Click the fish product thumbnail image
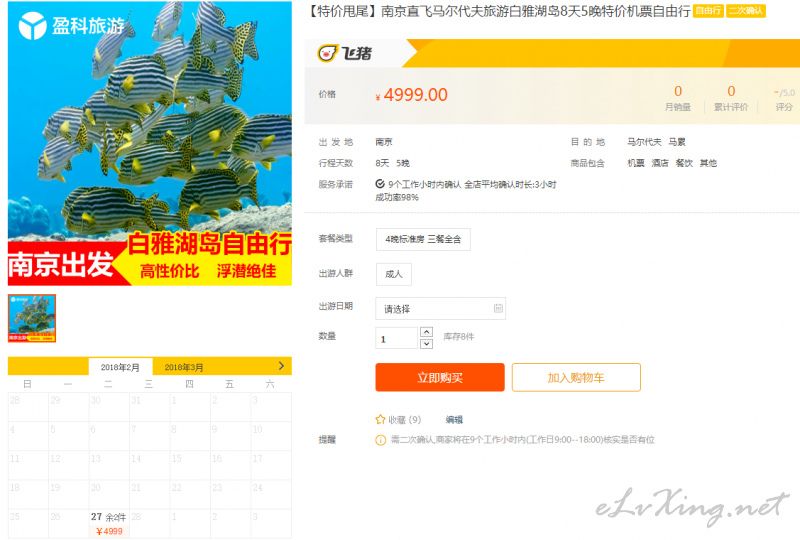The width and height of the screenshot is (800, 540). (32, 318)
